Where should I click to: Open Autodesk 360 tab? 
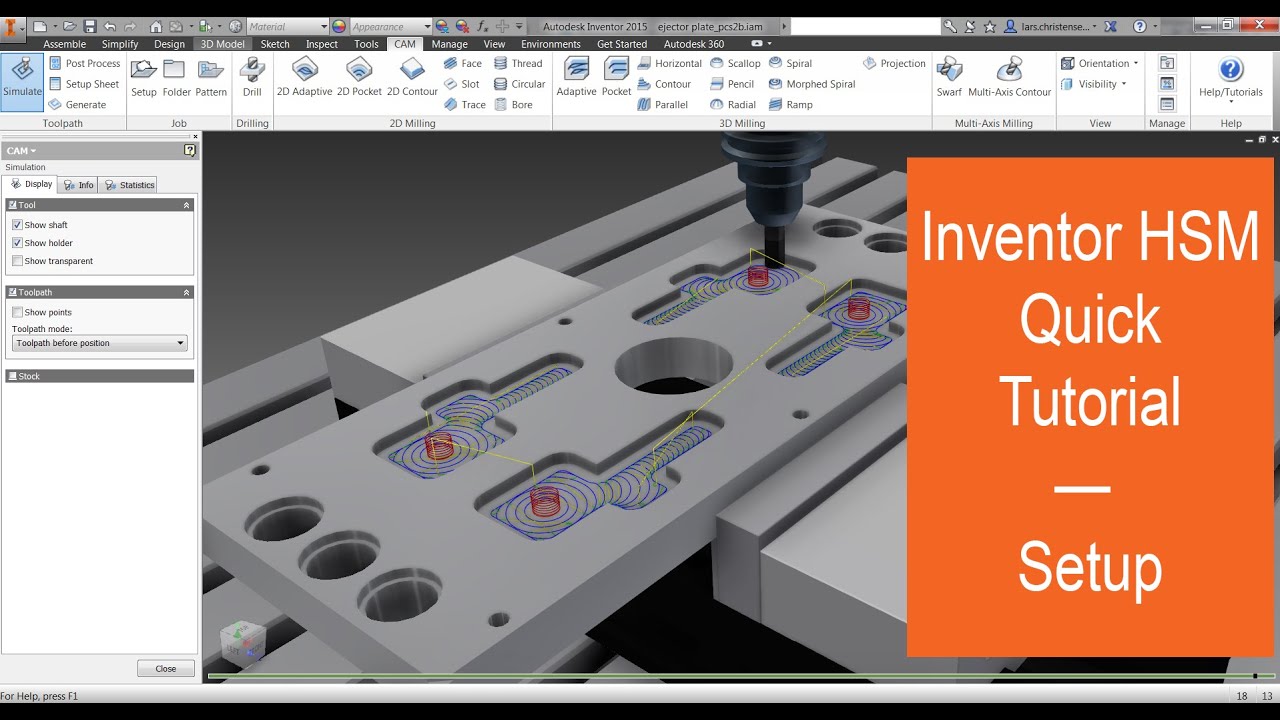point(694,44)
